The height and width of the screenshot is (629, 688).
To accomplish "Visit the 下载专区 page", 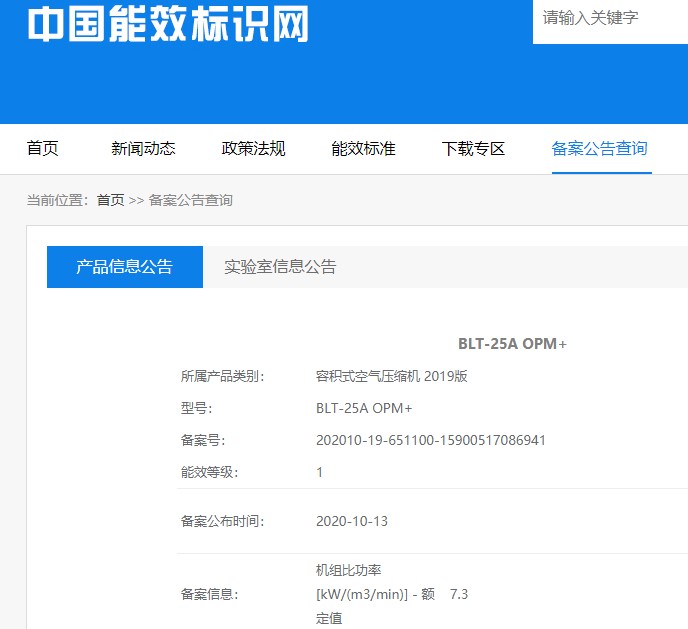I will click(473, 148).
